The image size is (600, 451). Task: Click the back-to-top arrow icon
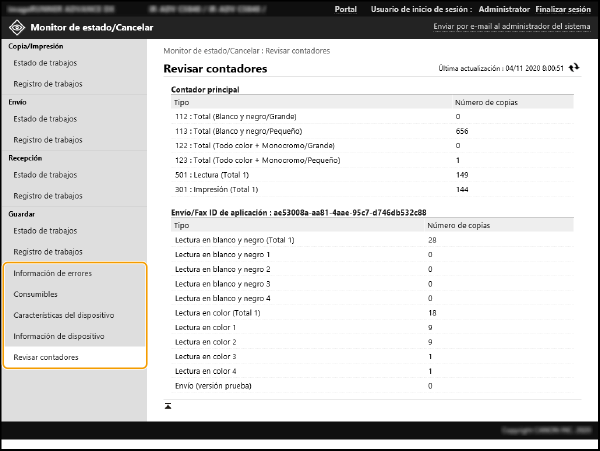coord(168,405)
